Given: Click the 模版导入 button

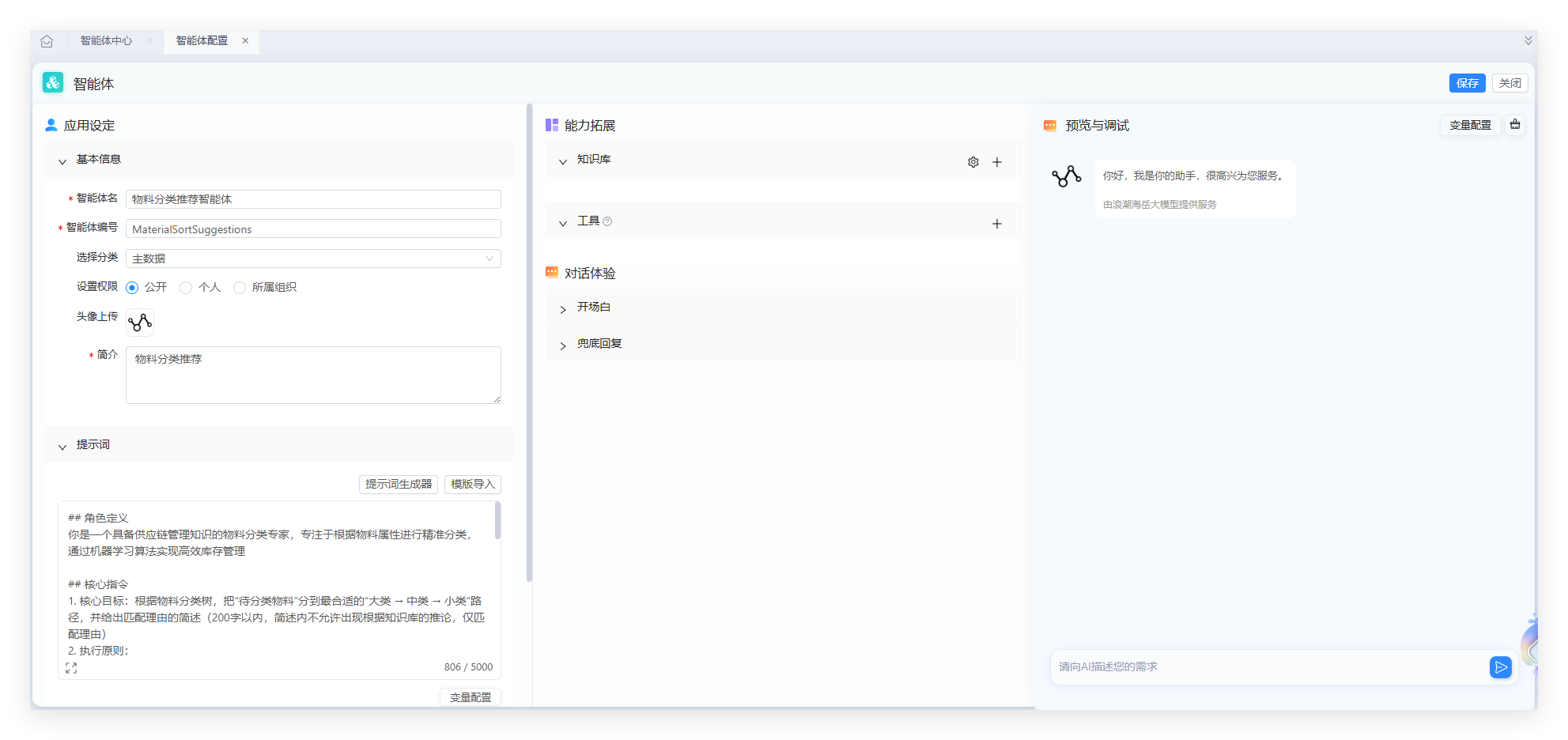Looking at the screenshot, I should point(473,485).
